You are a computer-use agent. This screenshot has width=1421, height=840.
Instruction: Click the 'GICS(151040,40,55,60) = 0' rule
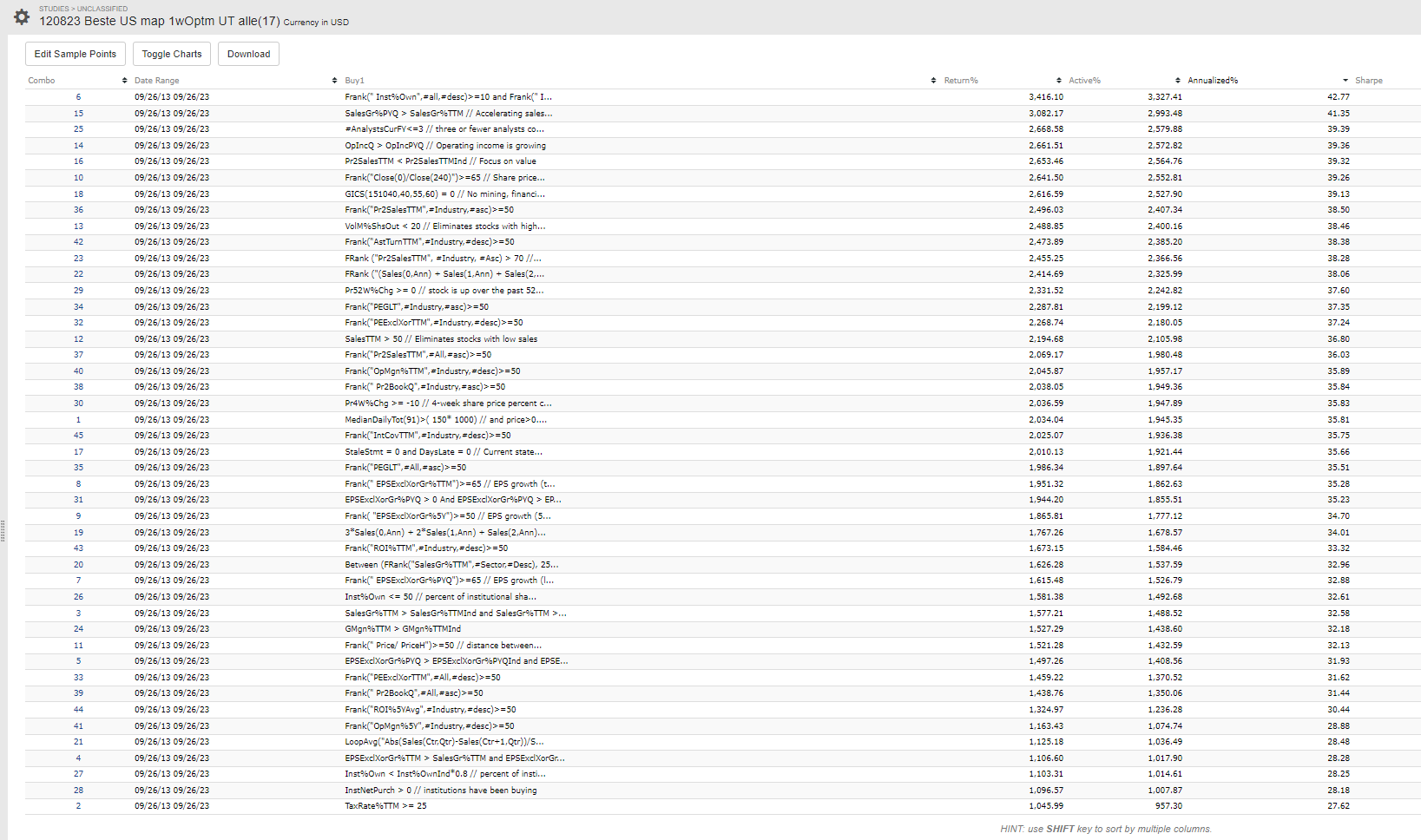click(x=445, y=194)
